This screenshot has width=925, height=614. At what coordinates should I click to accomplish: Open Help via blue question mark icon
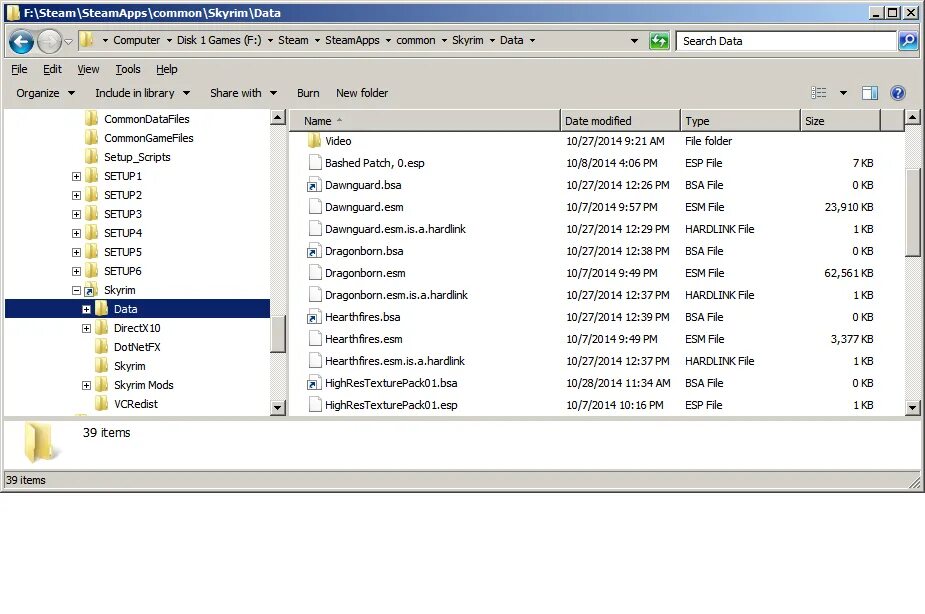[898, 93]
